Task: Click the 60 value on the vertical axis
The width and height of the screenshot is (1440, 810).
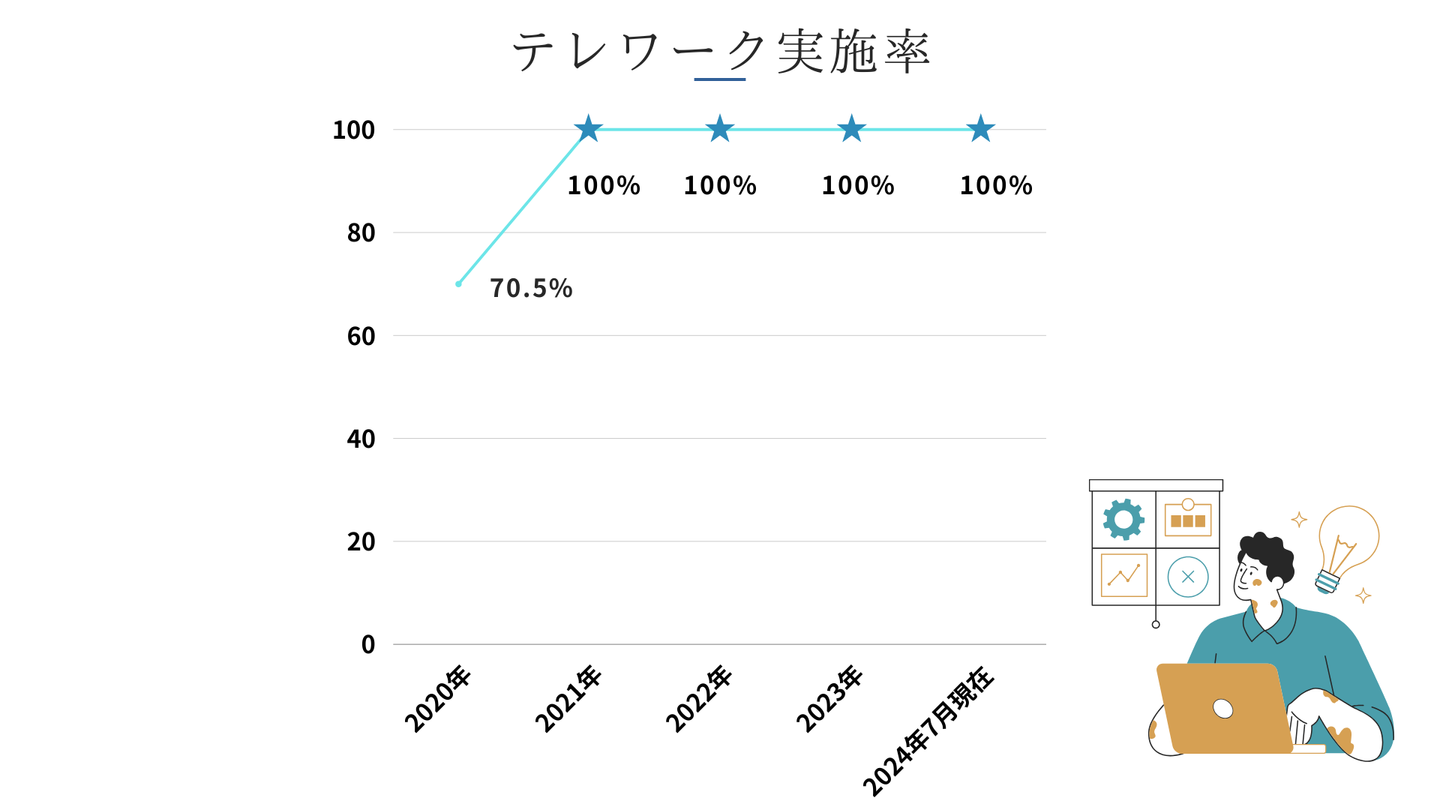Action: (361, 336)
